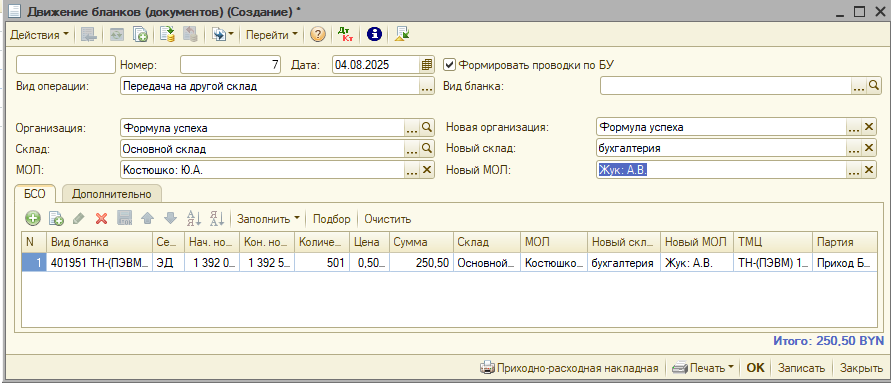Click Приходно-расходная накладная print button

pyautogui.click(x=569, y=368)
